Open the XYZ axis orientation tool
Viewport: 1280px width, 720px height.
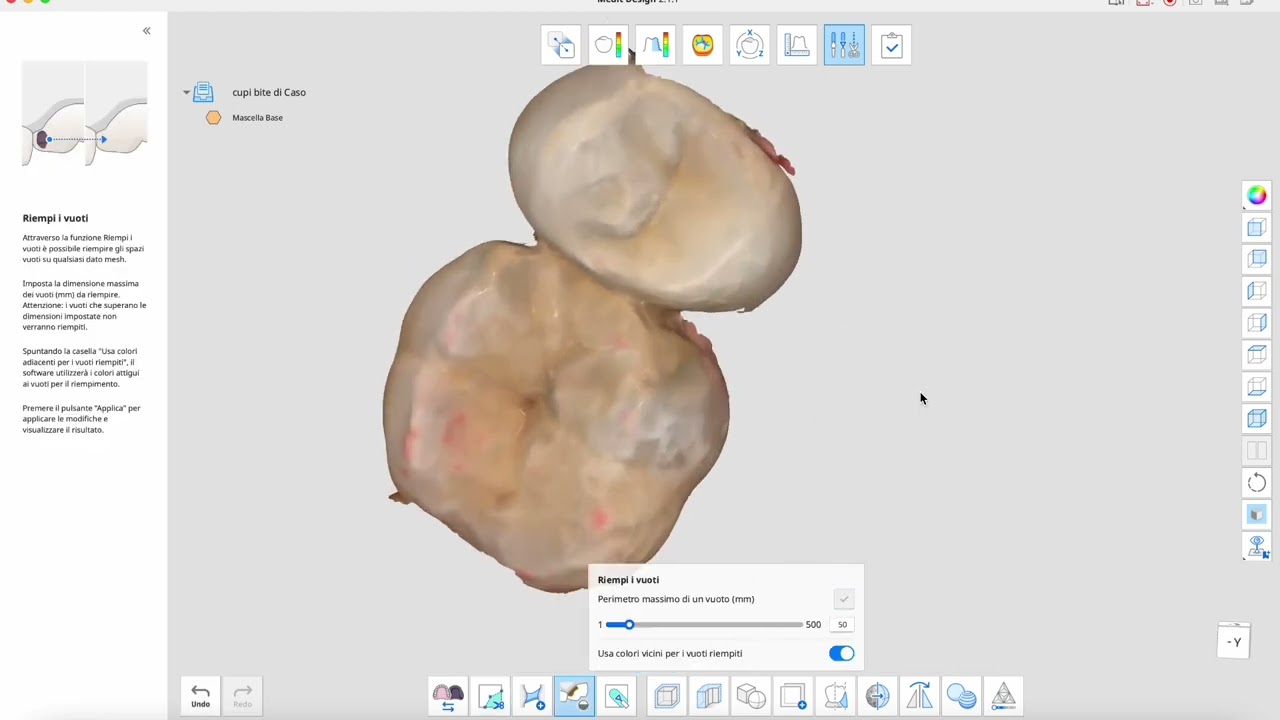[750, 45]
